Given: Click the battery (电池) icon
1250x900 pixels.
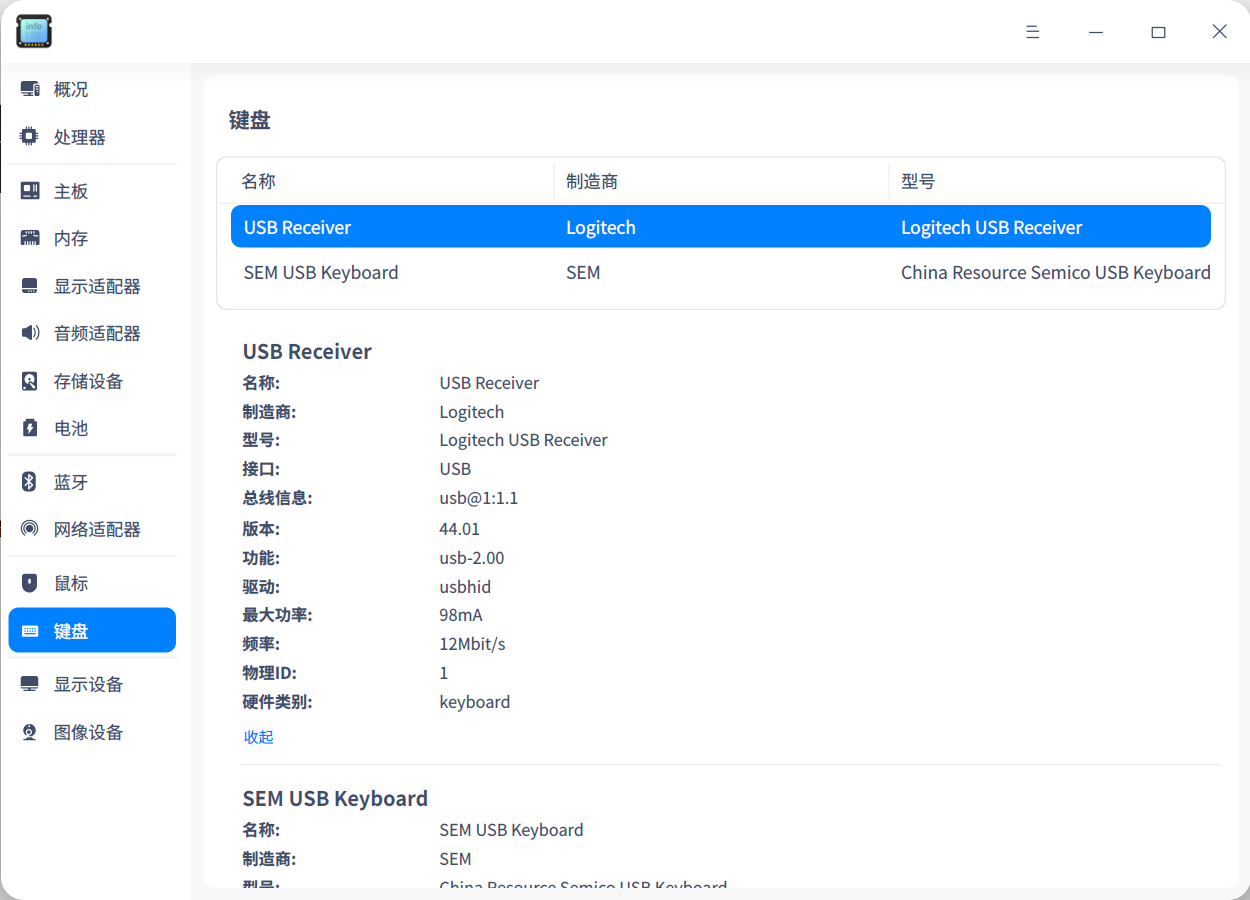Looking at the screenshot, I should point(30,428).
